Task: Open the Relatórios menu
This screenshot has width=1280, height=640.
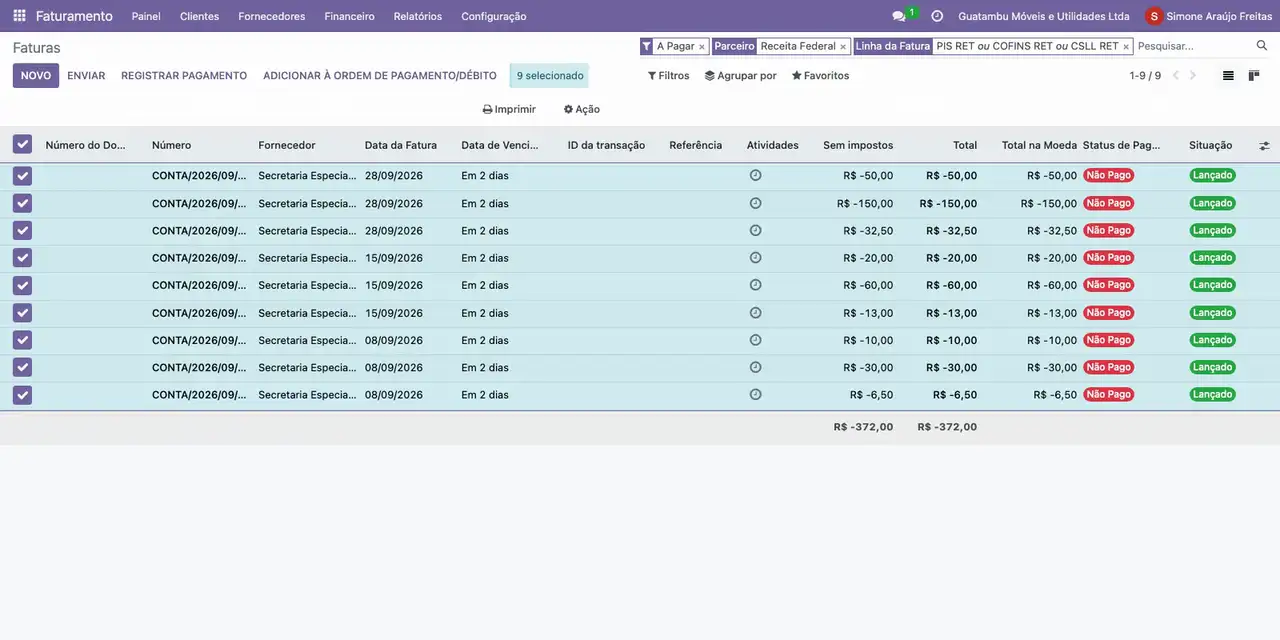Action: tap(418, 16)
